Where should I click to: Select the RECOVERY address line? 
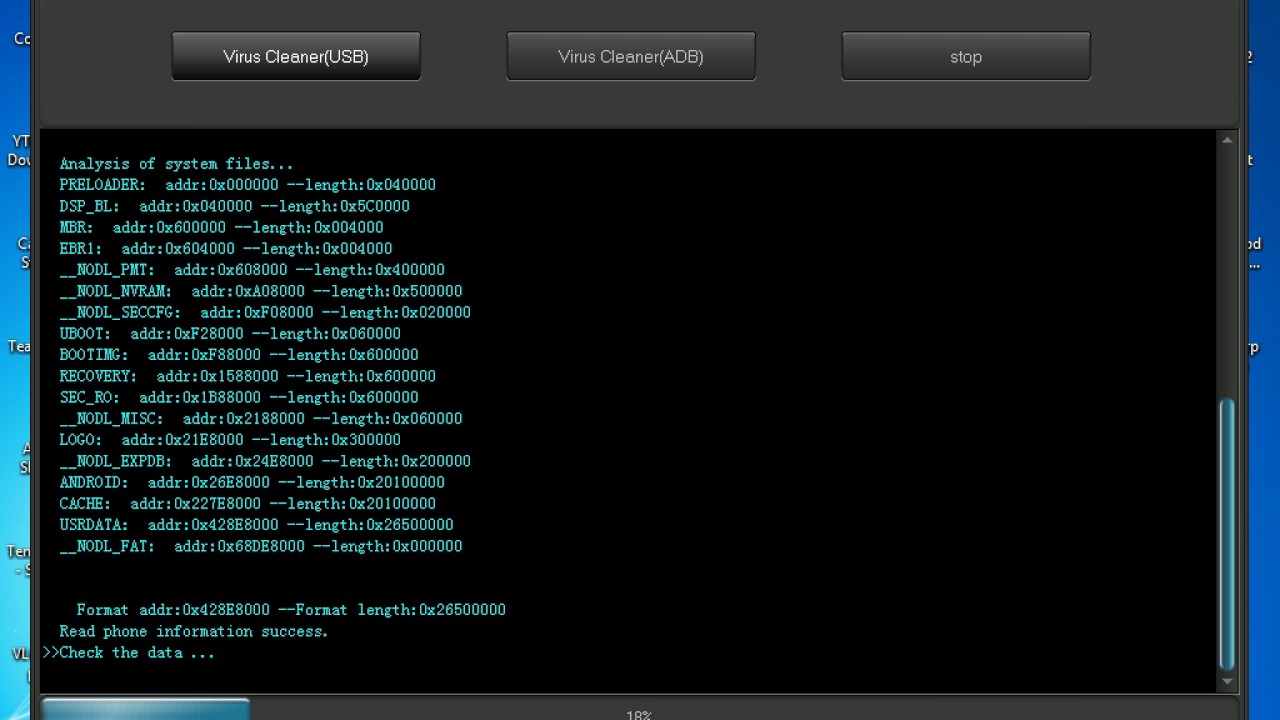pos(247,376)
